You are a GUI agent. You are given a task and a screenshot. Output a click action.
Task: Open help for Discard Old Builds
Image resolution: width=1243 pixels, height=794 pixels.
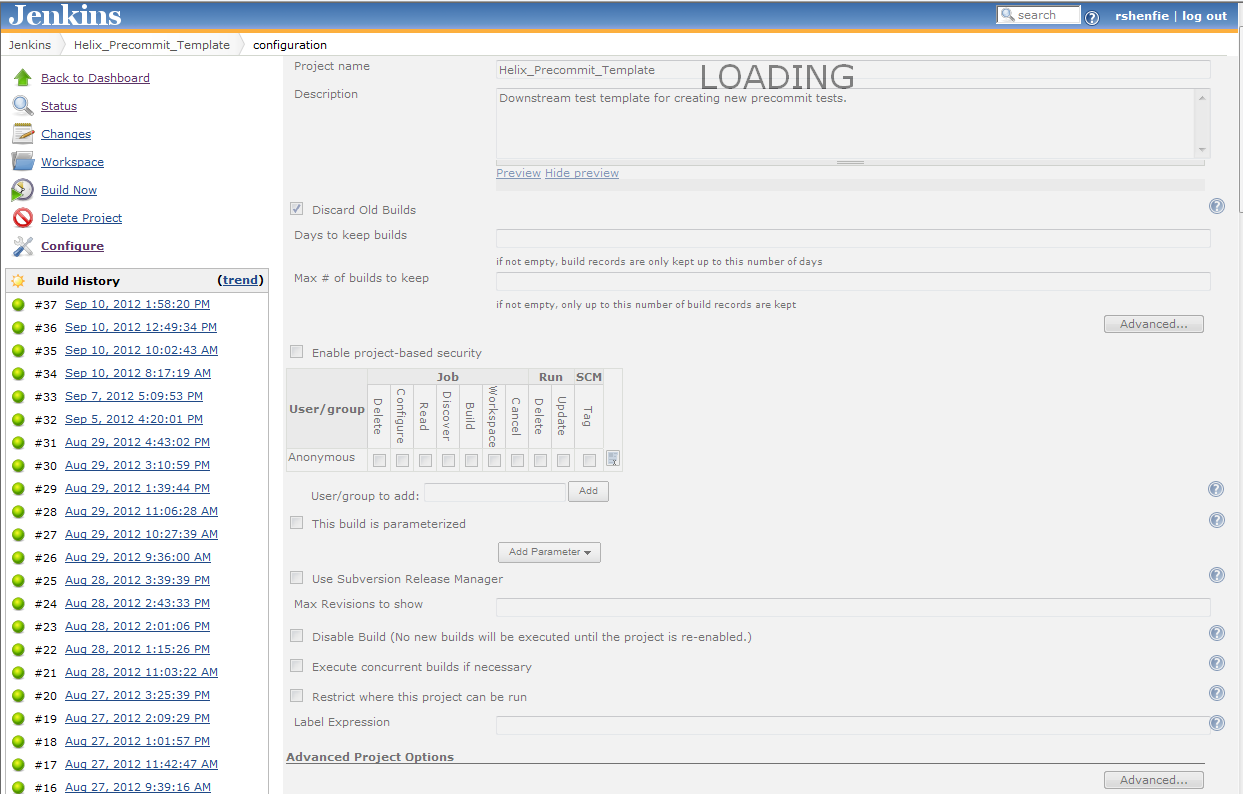[1216, 206]
